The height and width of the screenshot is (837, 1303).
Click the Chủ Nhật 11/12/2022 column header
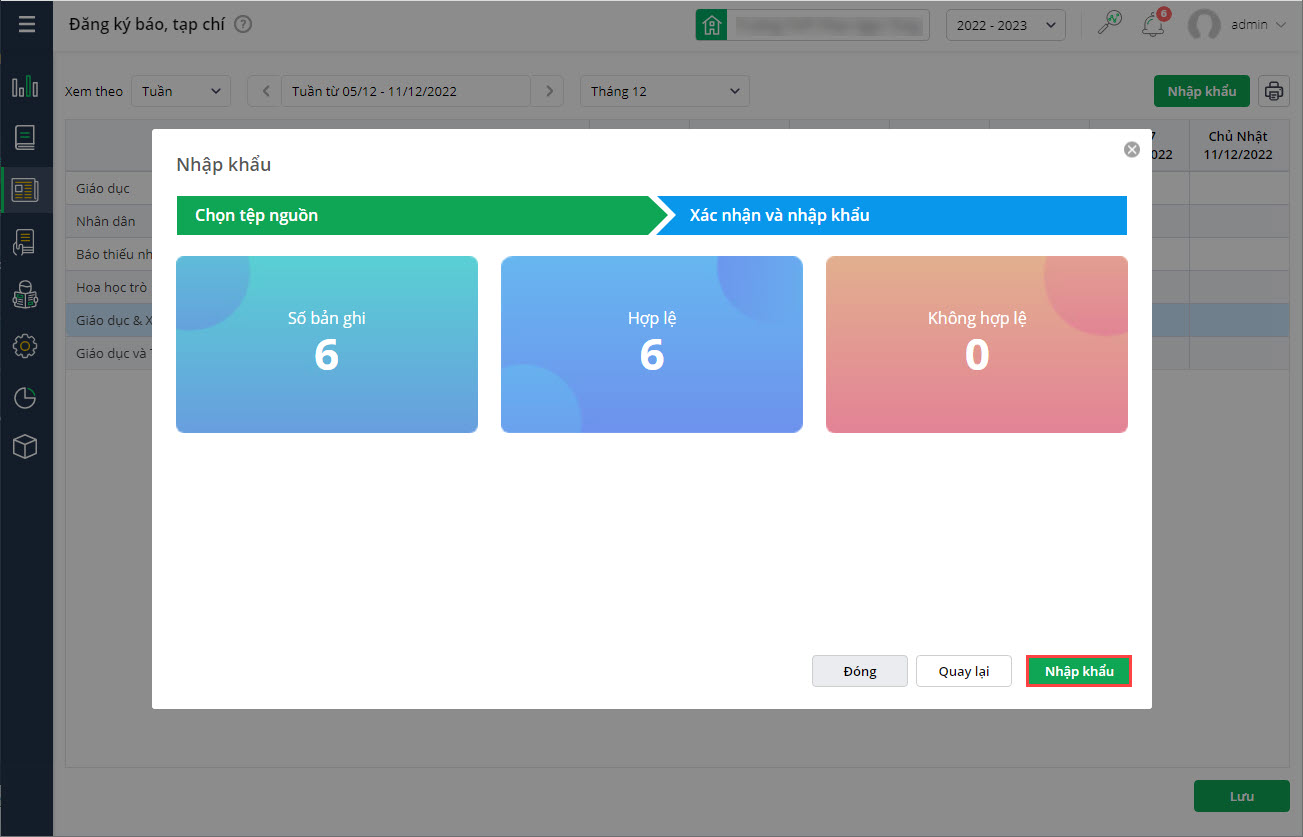click(x=1238, y=146)
